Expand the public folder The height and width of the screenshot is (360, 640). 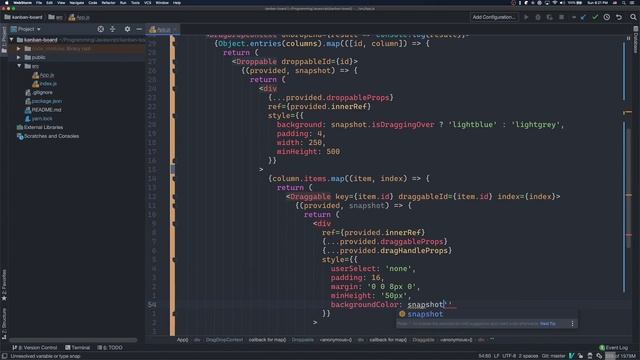18,57
